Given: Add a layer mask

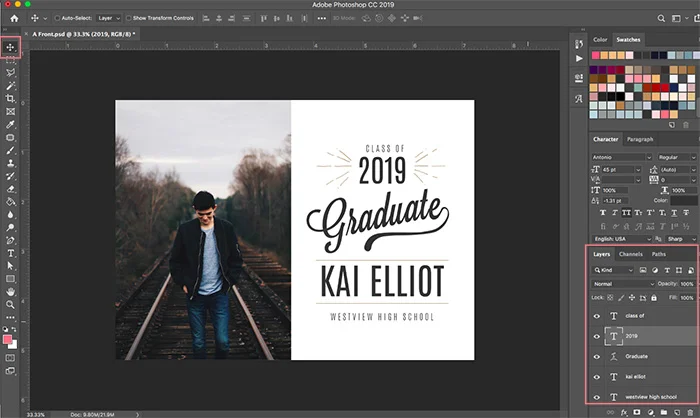Looking at the screenshot, I should coord(637,412).
